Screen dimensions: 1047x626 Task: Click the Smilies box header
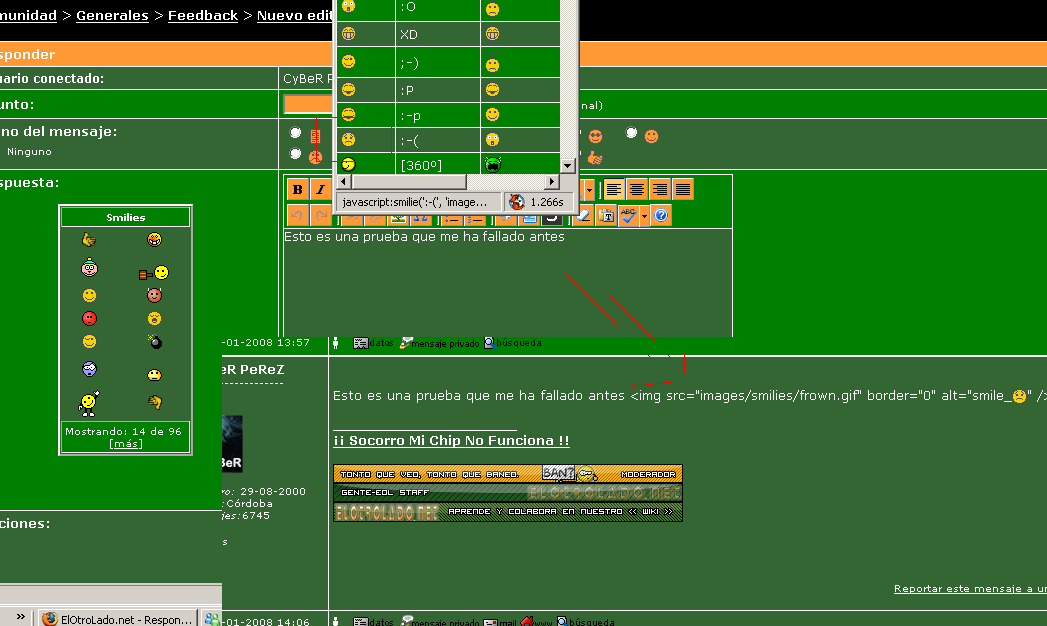pos(126,218)
